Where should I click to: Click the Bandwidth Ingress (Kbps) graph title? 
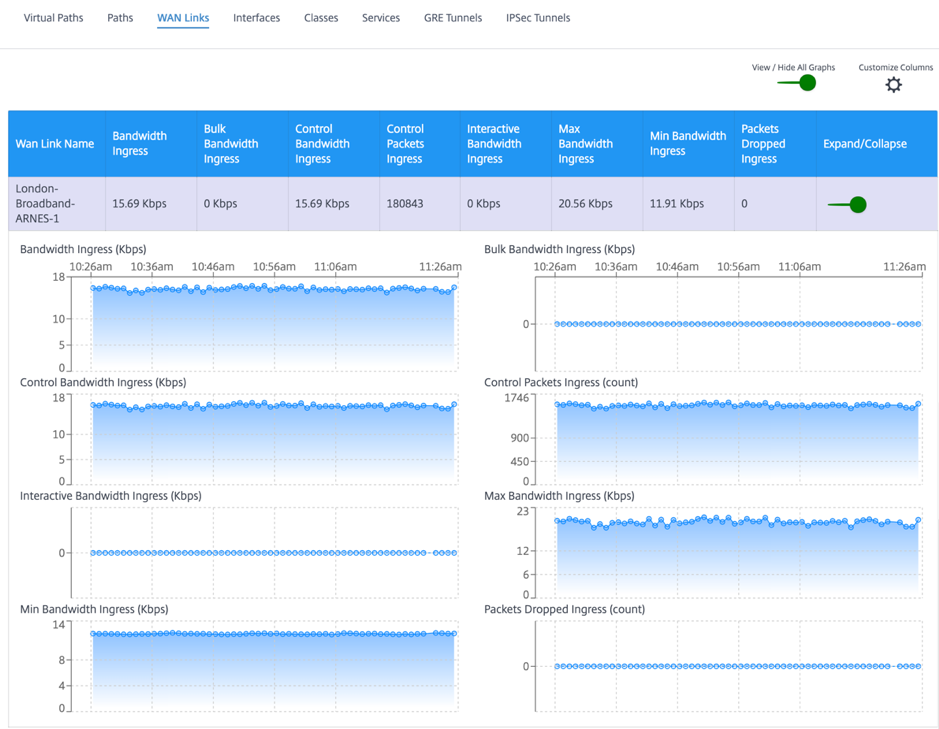click(x=83, y=249)
